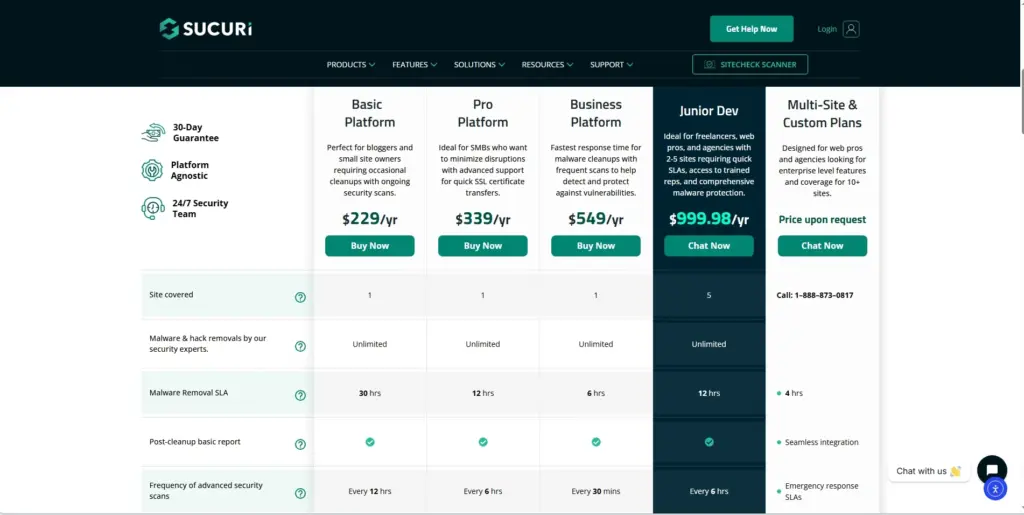The height and width of the screenshot is (515, 1024).
Task: Expand the Solutions dropdown menu
Action: 479,65
